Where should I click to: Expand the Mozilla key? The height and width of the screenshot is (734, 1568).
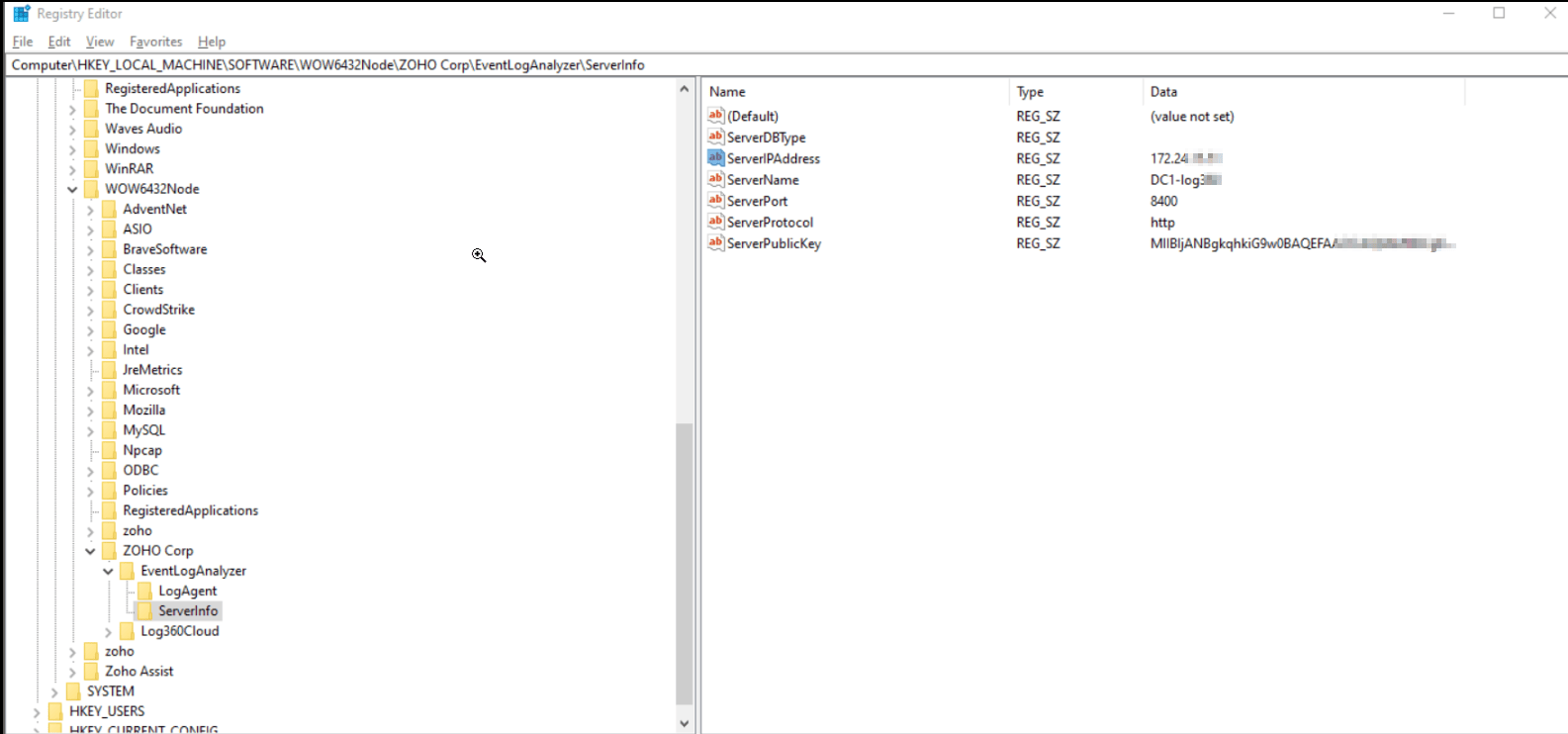(x=90, y=411)
